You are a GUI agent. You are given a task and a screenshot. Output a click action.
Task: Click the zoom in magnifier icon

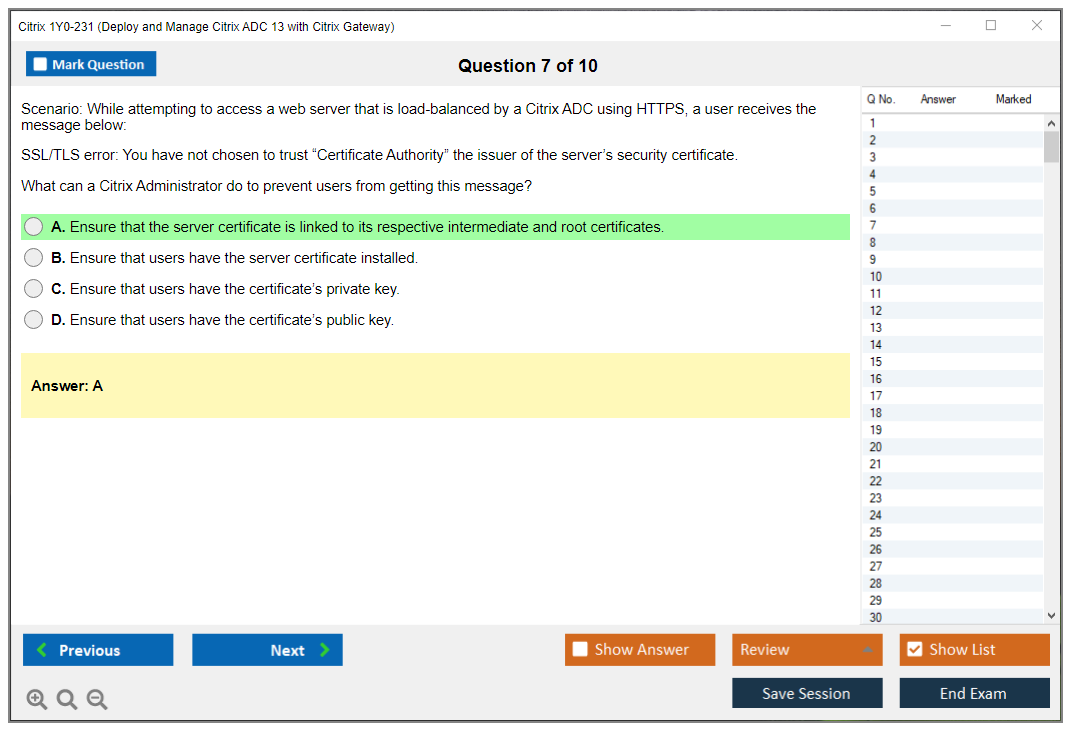tap(36, 700)
